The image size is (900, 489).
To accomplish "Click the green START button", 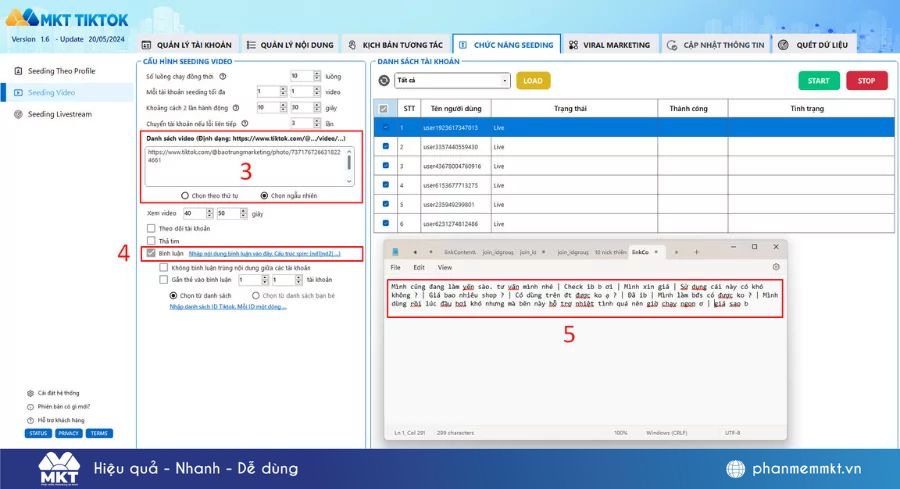I will [818, 81].
